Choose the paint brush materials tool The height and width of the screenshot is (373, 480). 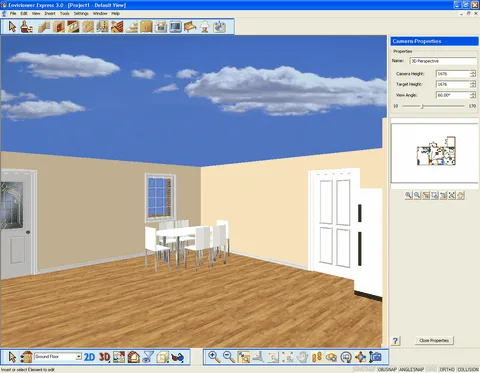click(26, 27)
